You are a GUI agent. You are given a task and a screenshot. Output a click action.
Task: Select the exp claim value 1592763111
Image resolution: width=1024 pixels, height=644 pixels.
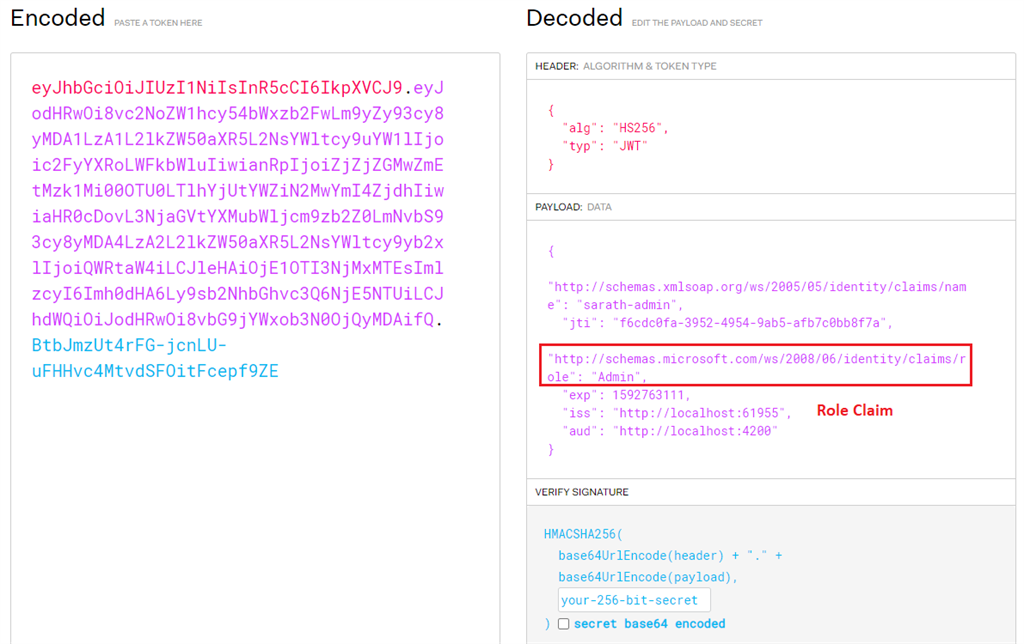coord(652,394)
